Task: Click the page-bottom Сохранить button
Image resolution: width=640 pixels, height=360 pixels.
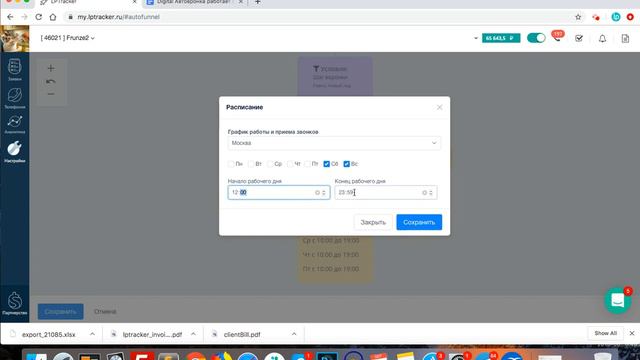Action: tap(61, 311)
